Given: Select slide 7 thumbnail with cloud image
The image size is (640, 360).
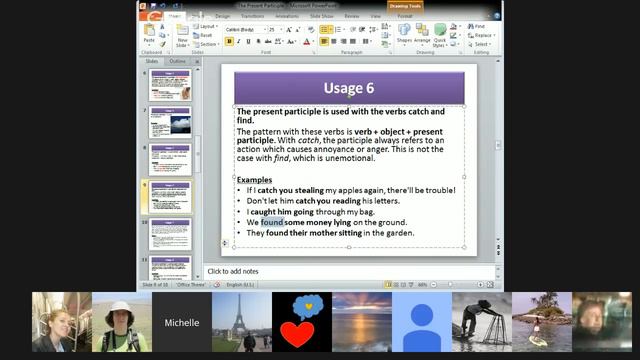Looking at the screenshot, I should point(170,122).
